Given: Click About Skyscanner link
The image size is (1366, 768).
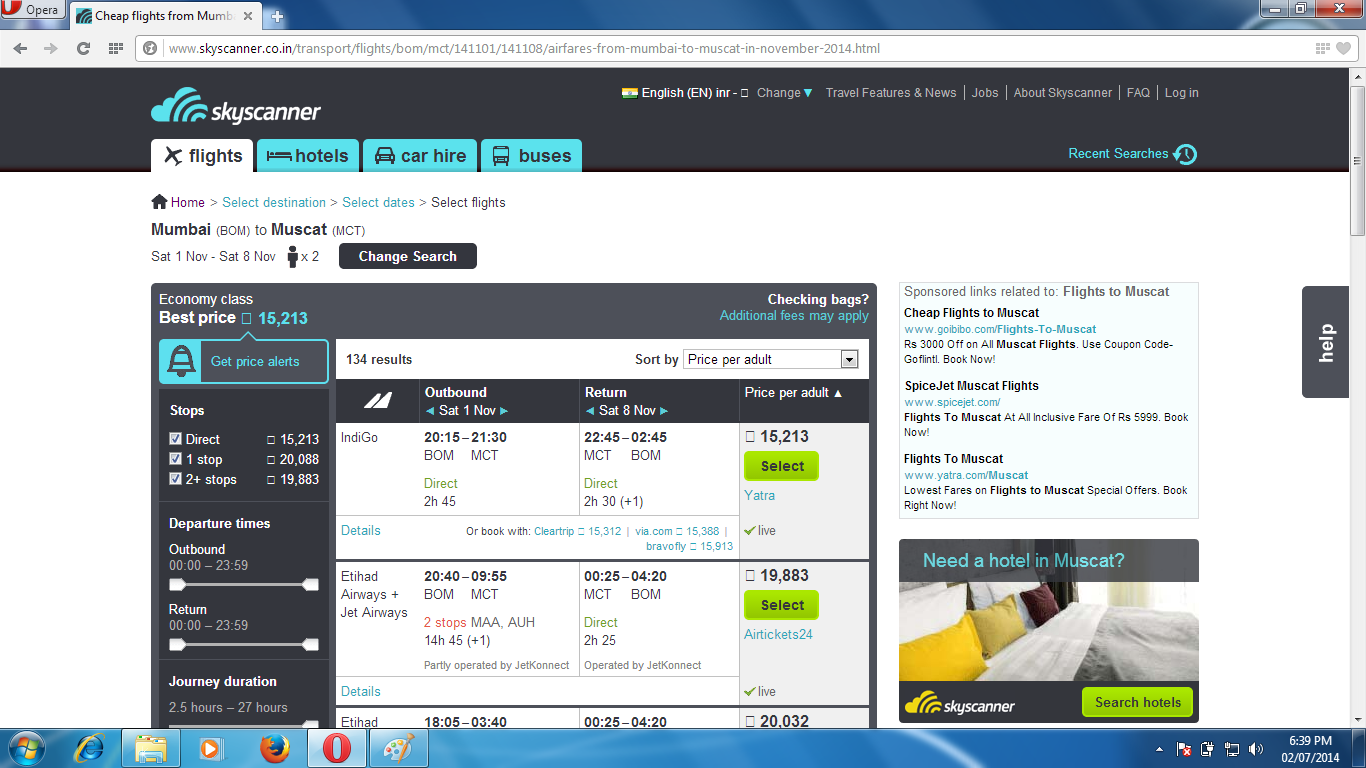Looking at the screenshot, I should tap(1063, 93).
